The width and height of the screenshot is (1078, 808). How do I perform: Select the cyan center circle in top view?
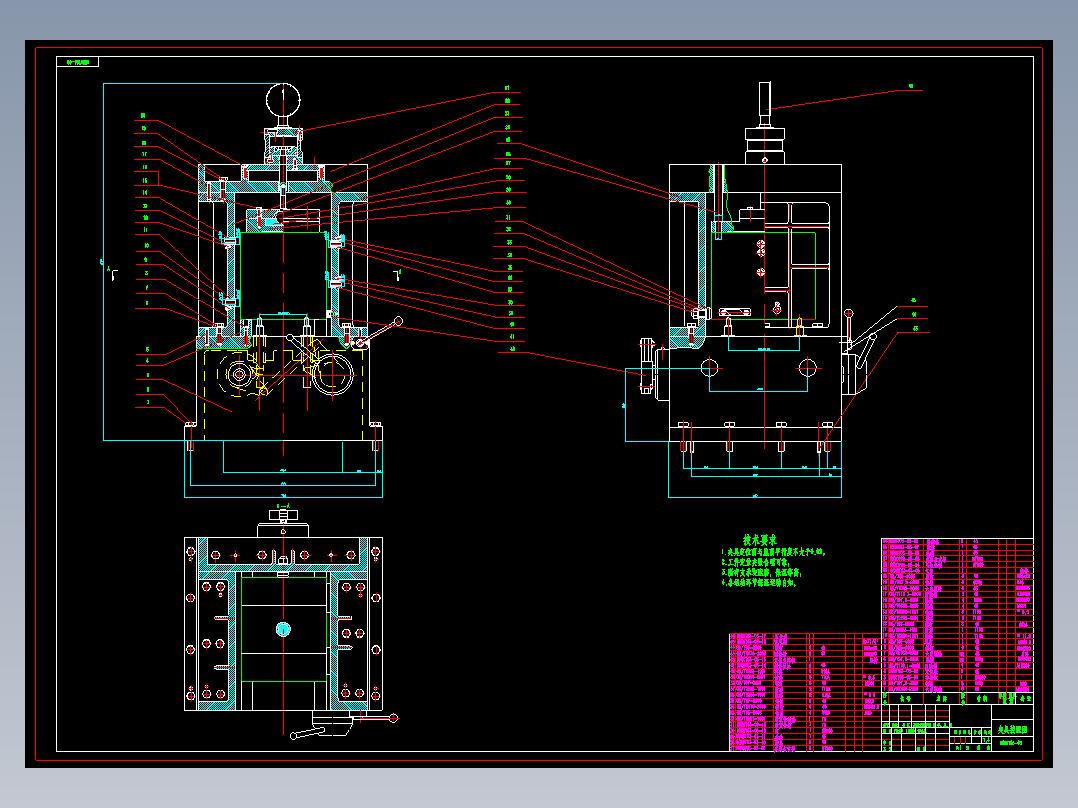[x=283, y=629]
